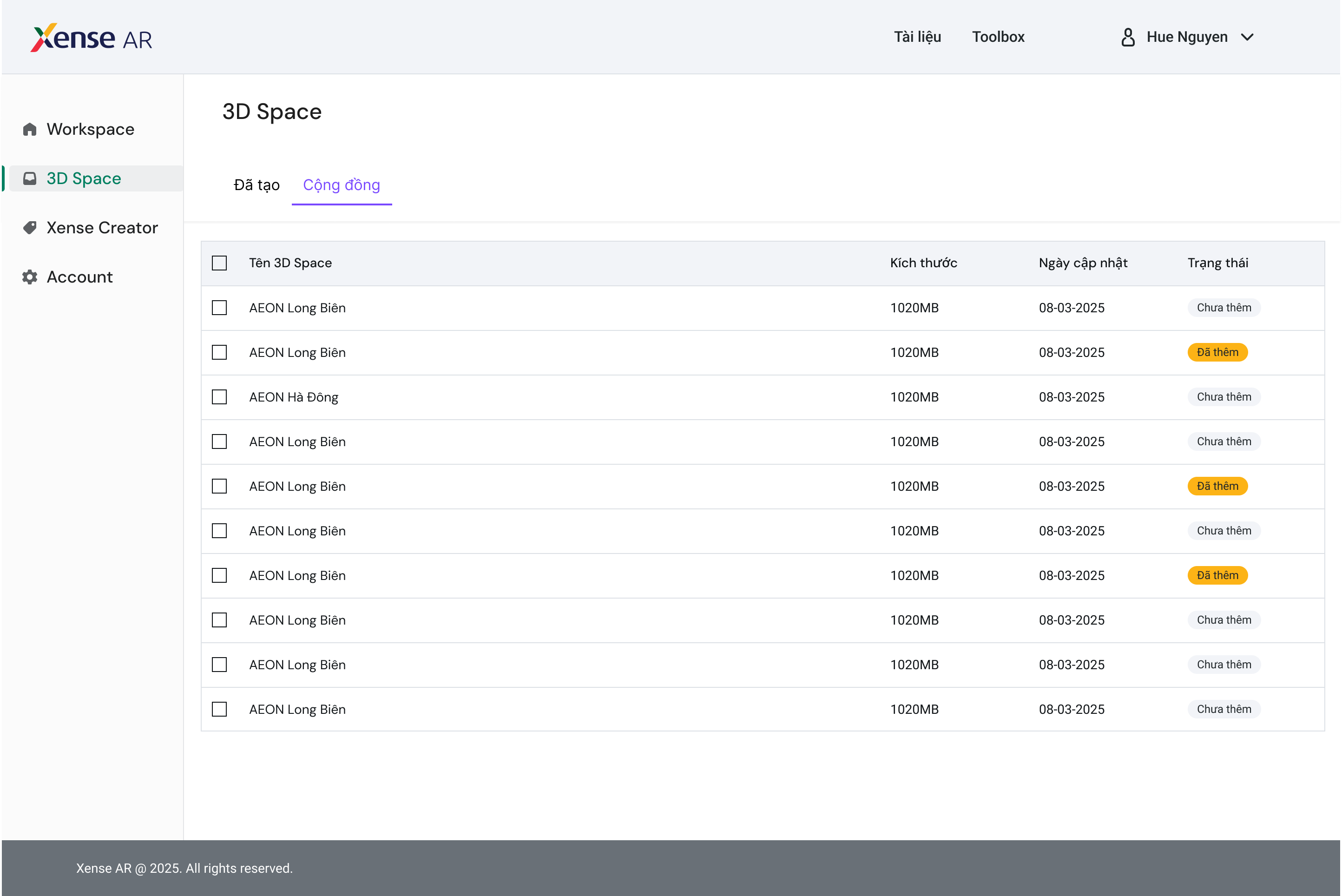Click the first Đã thêm orange badge
The height and width of the screenshot is (896, 1342).
click(x=1217, y=353)
